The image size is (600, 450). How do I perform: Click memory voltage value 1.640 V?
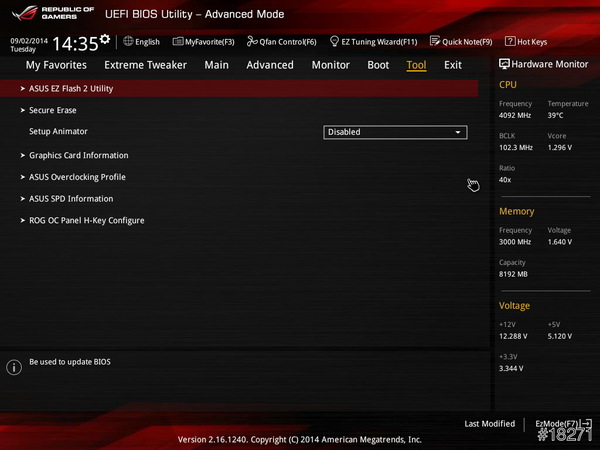pyautogui.click(x=560, y=242)
